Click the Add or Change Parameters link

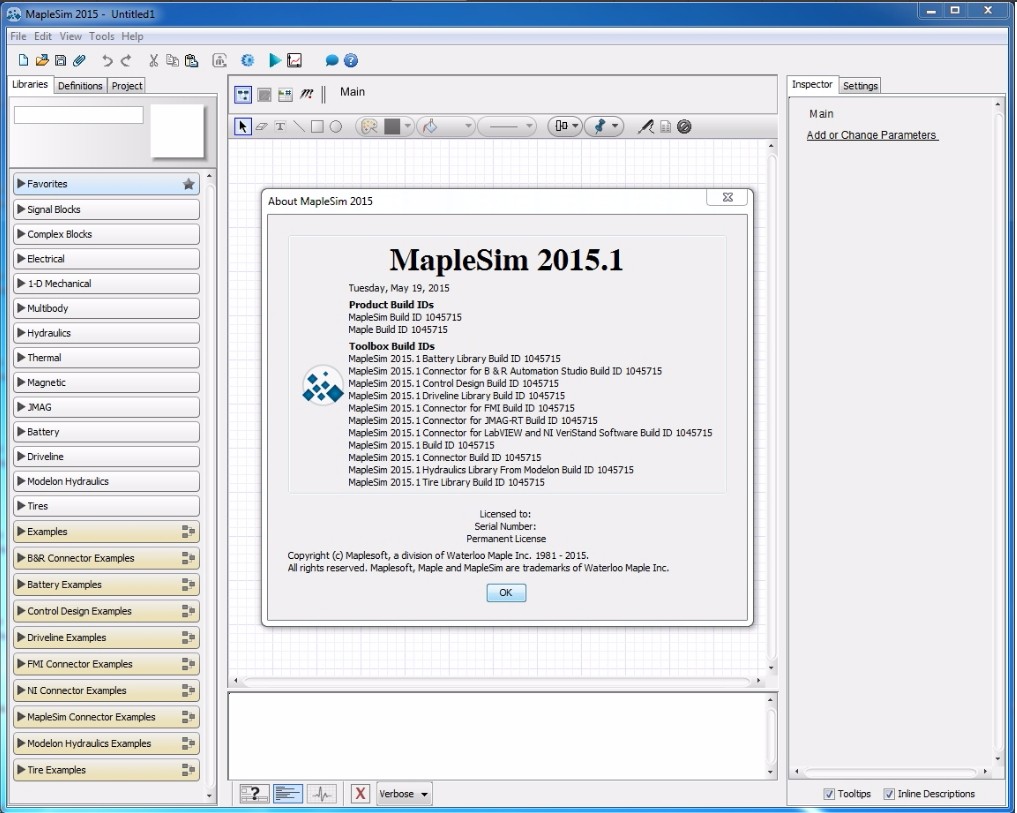870,135
